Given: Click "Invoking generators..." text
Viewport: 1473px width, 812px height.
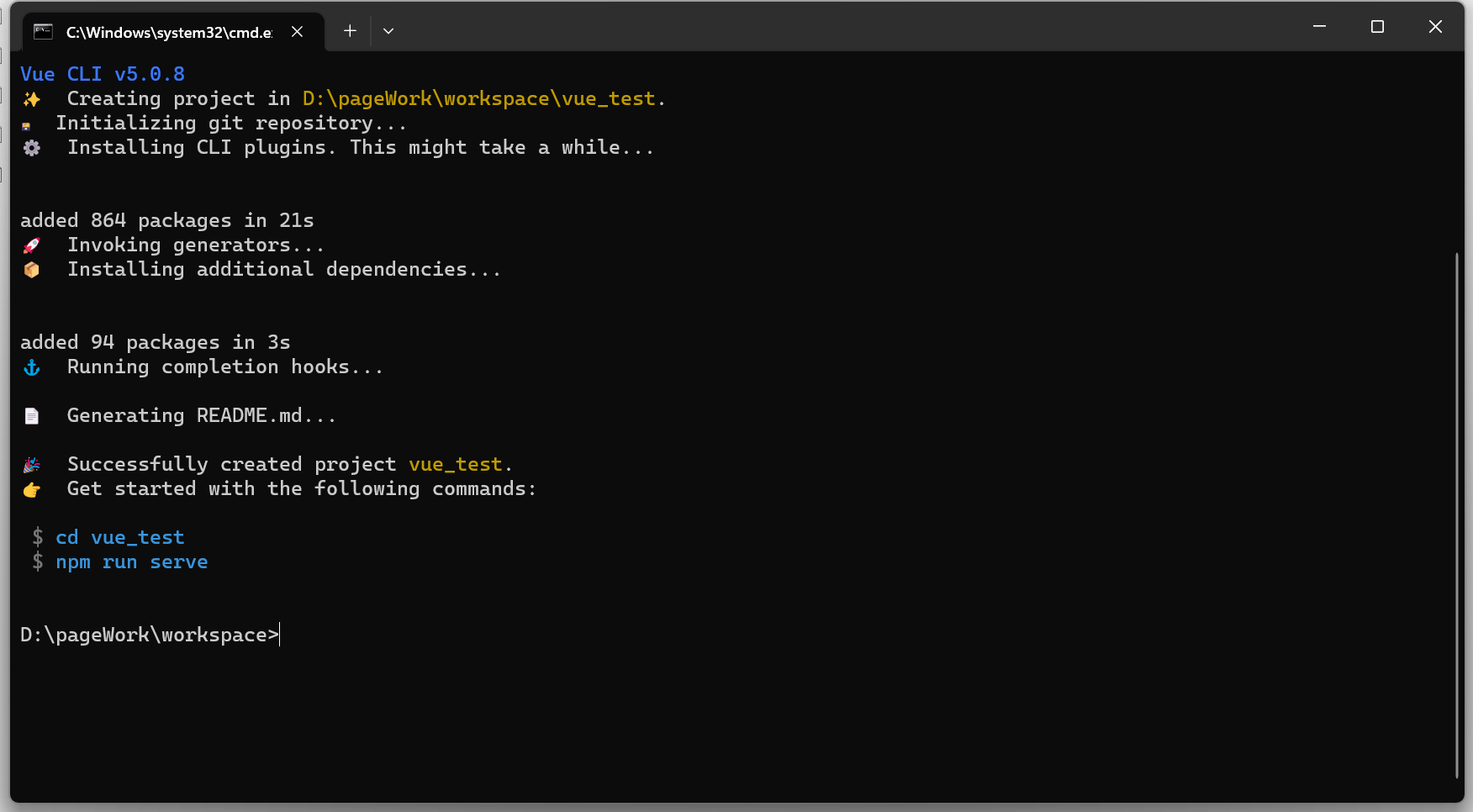Looking at the screenshot, I should (196, 245).
